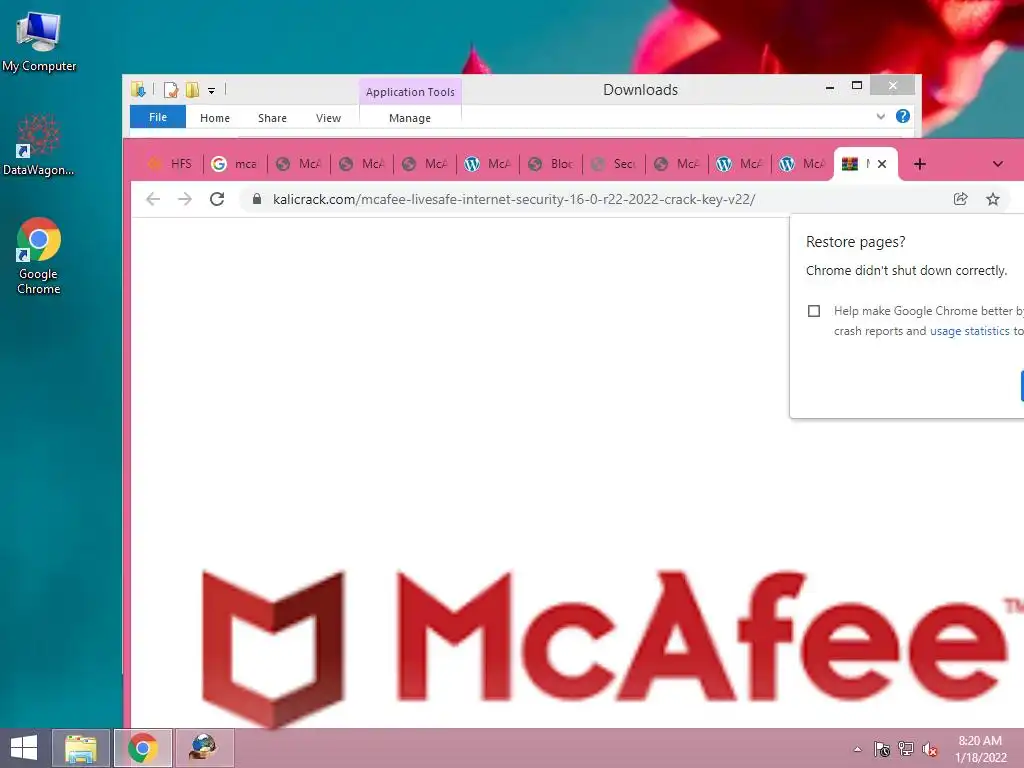The width and height of the screenshot is (1024, 768).
Task: Minimize the Downloads window
Action: point(829,86)
